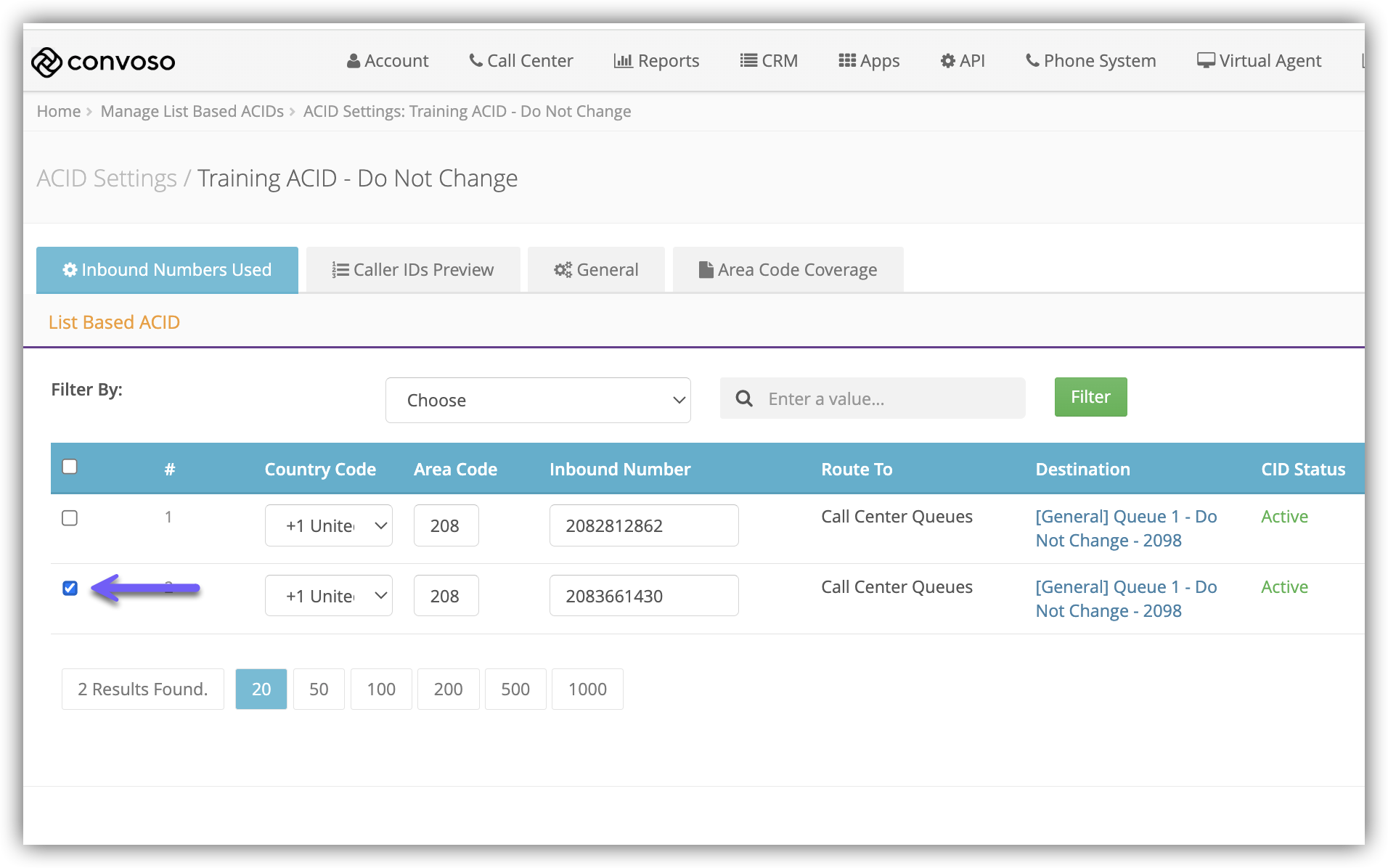Click the Virtual Agent monitor icon
This screenshot has width=1388, height=868.
pos(1205,61)
